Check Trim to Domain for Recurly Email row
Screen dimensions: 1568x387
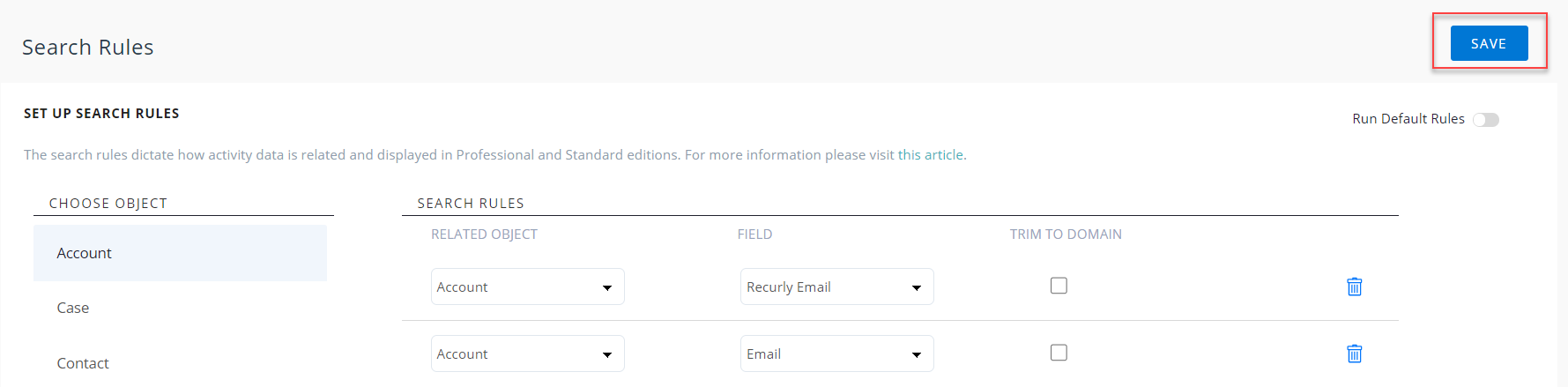[1059, 286]
